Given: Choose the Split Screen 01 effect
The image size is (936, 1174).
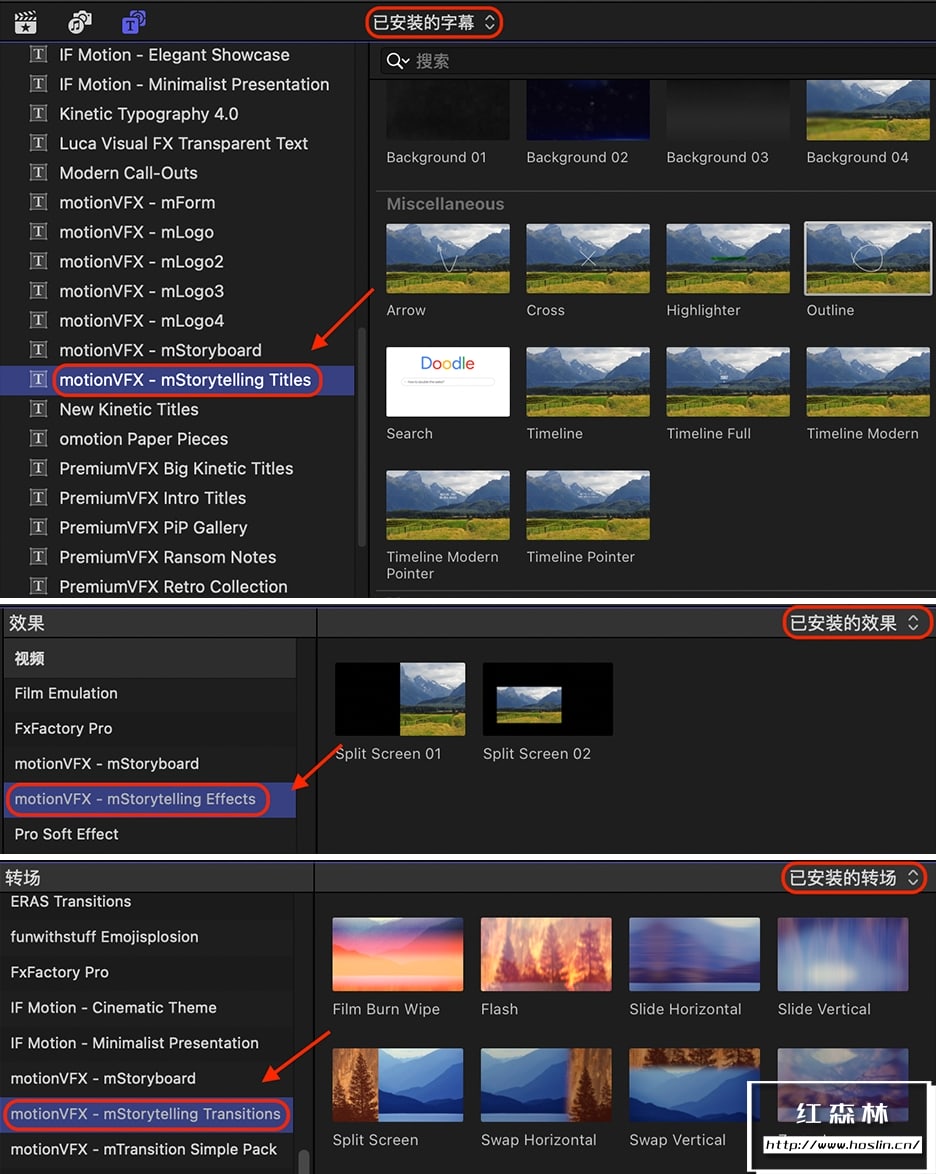Looking at the screenshot, I should click(x=400, y=699).
